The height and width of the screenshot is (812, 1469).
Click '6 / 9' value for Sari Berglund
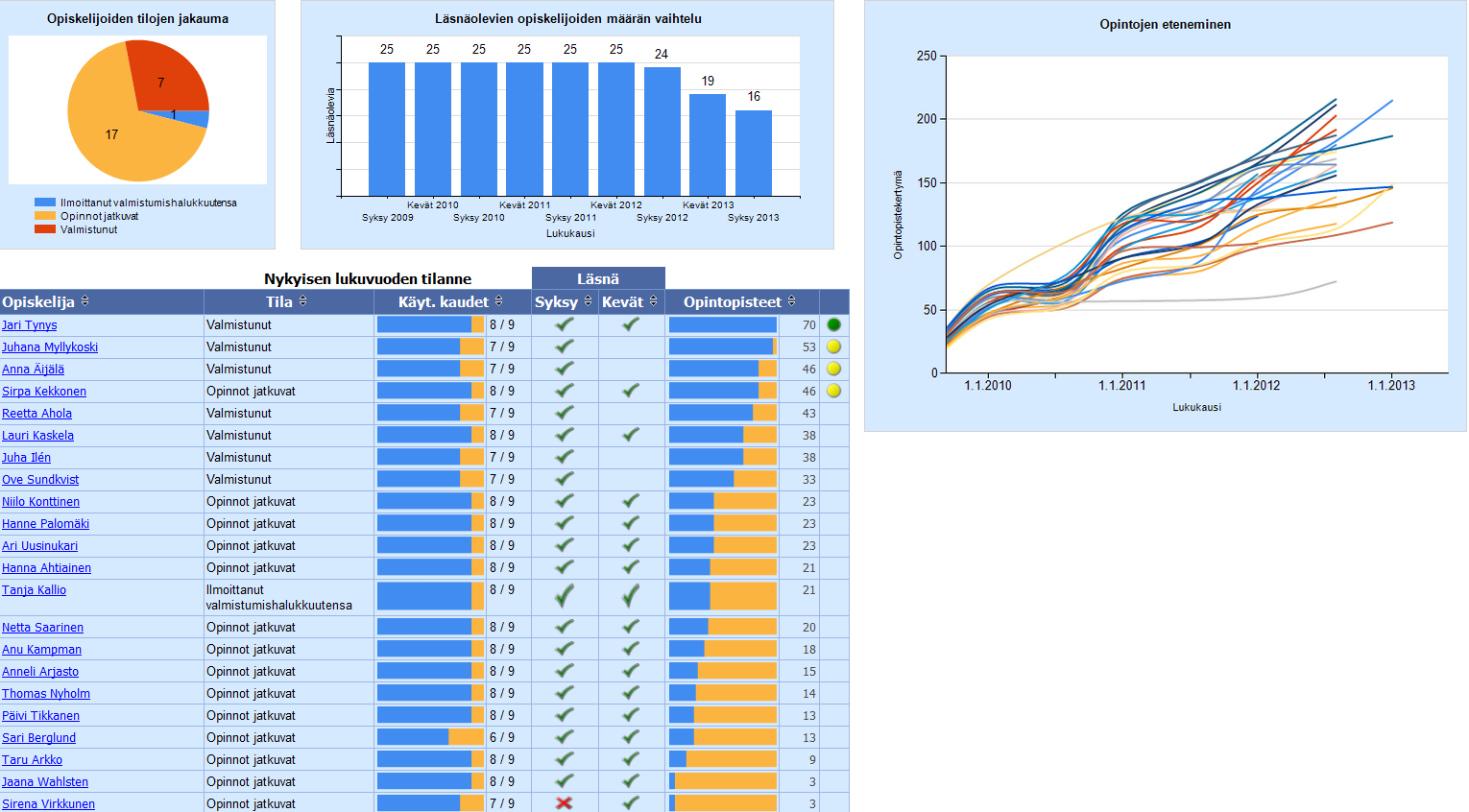coord(502,737)
